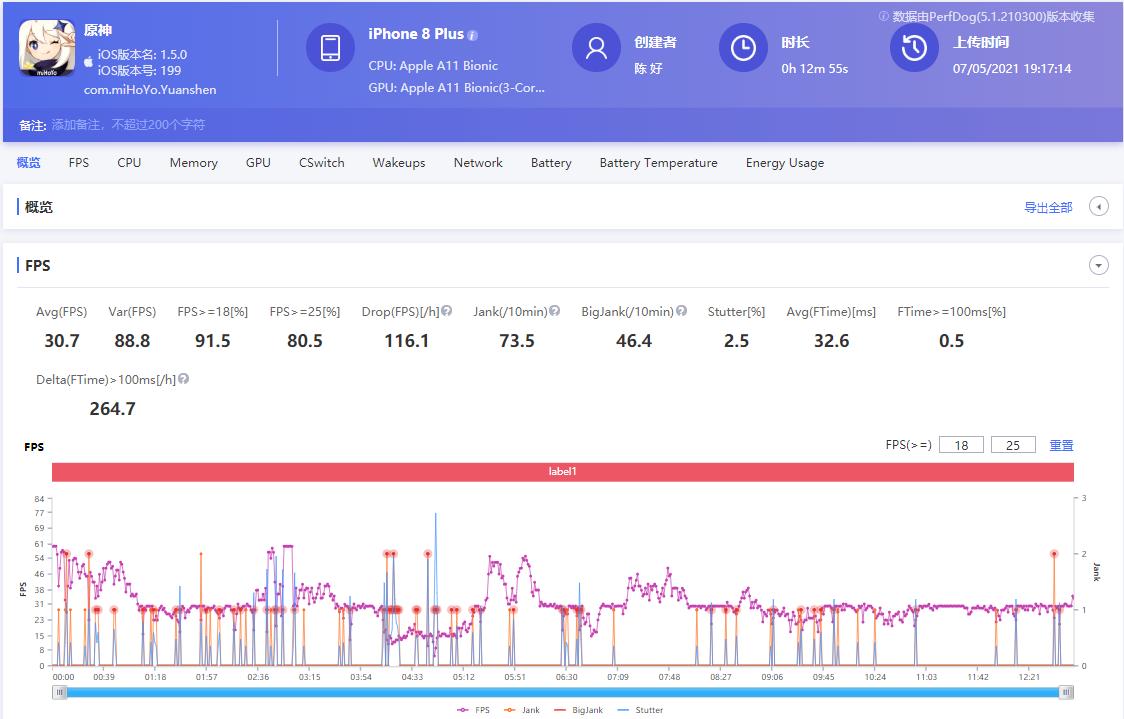Image resolution: width=1124 pixels, height=719 pixels.
Task: Click the Genshin Impact app icon
Action: (47, 48)
